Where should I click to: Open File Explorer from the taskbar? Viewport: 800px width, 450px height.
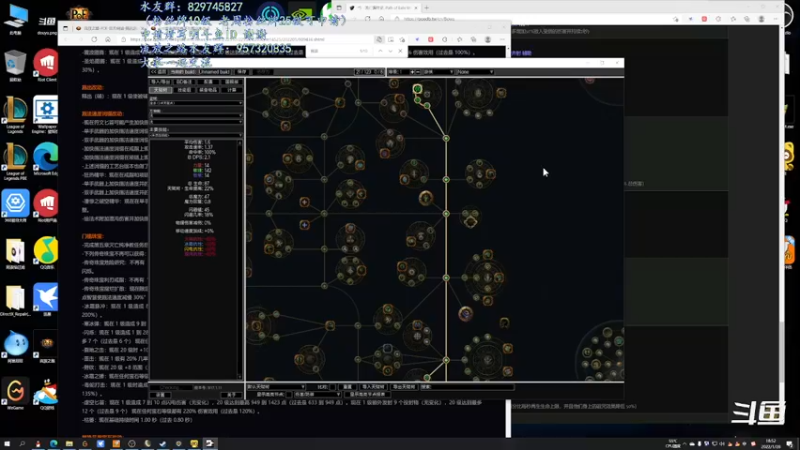pos(69,444)
